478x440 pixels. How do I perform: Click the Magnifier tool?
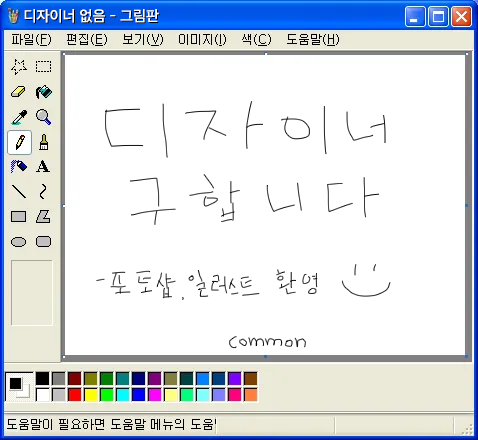pos(44,117)
